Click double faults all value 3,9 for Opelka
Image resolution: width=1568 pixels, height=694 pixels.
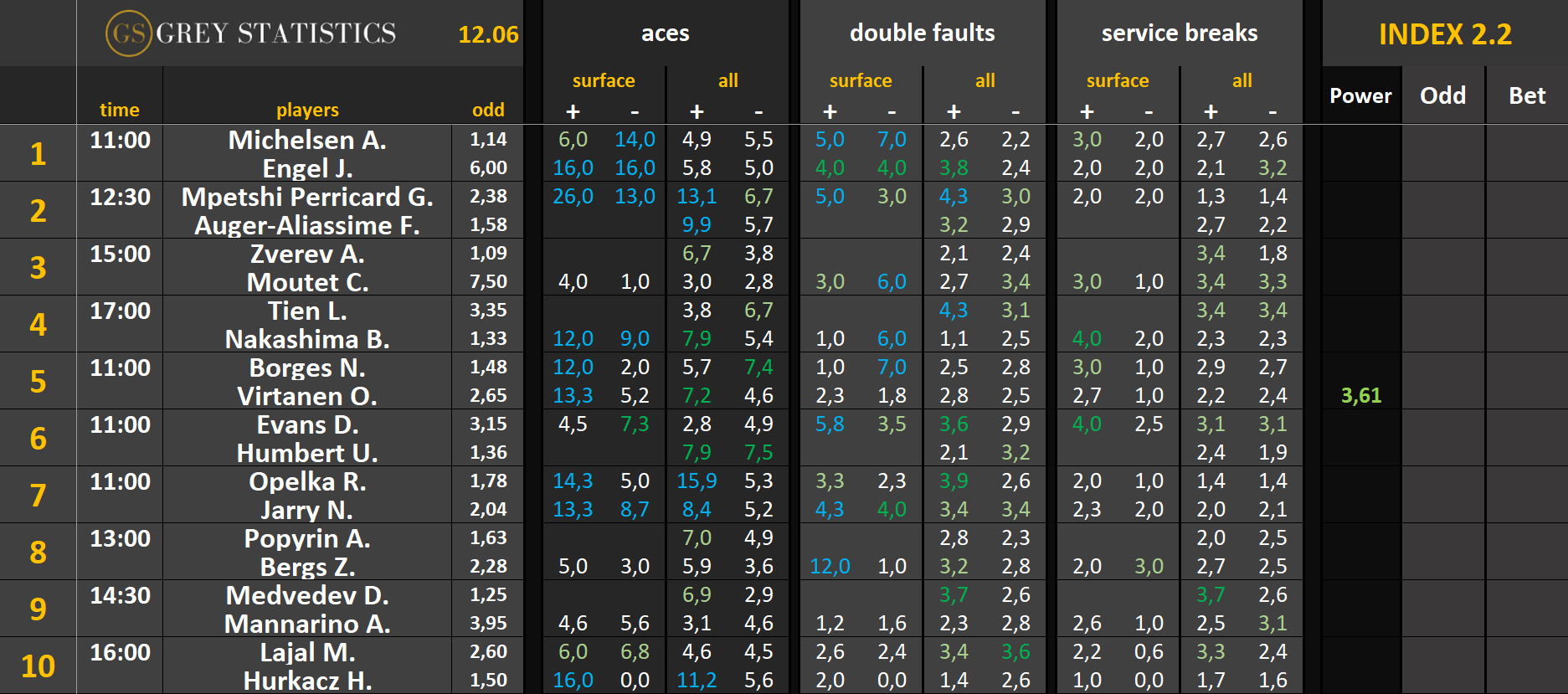tap(954, 481)
